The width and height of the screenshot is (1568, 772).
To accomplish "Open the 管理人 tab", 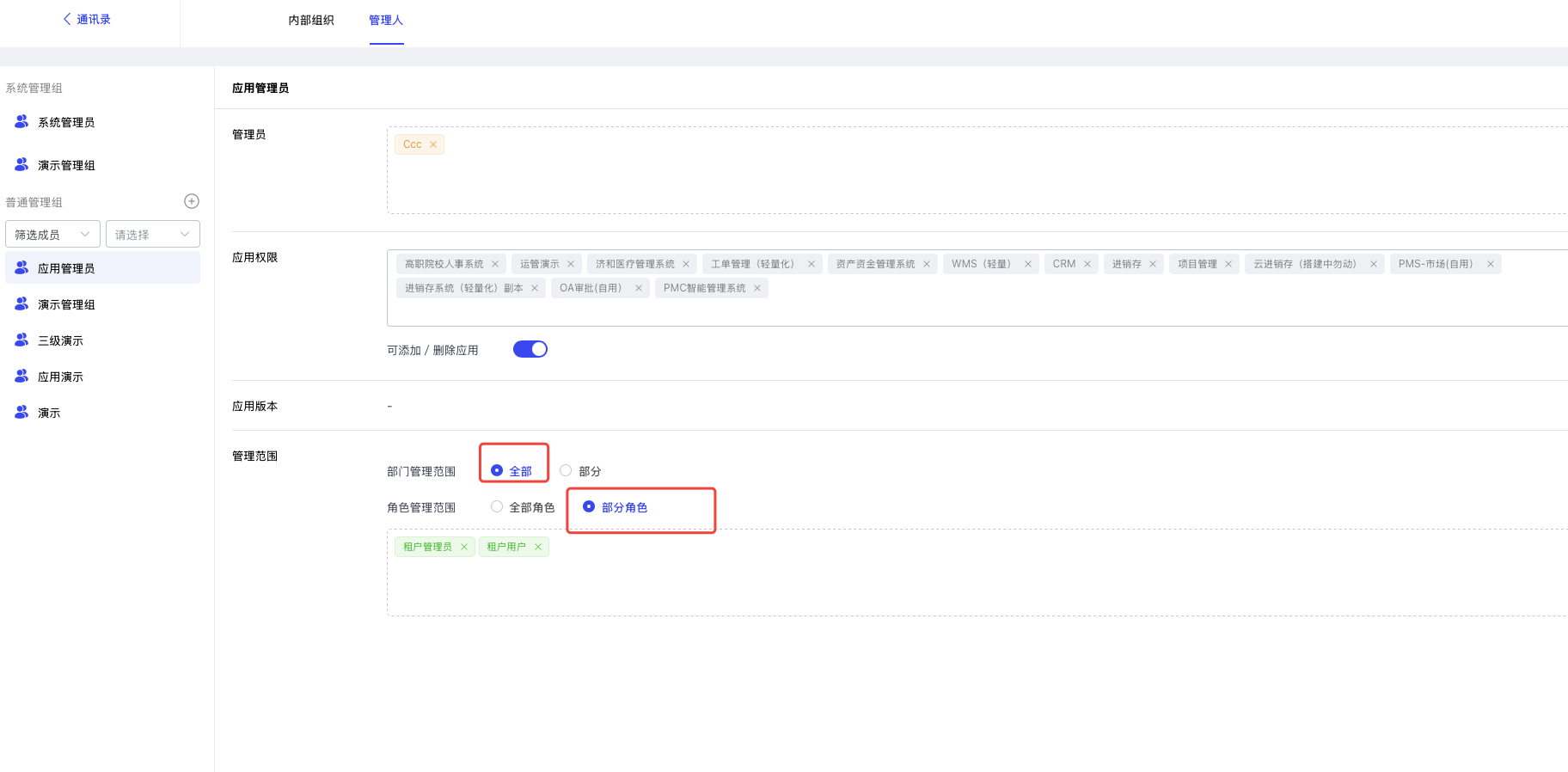I will pyautogui.click(x=386, y=20).
